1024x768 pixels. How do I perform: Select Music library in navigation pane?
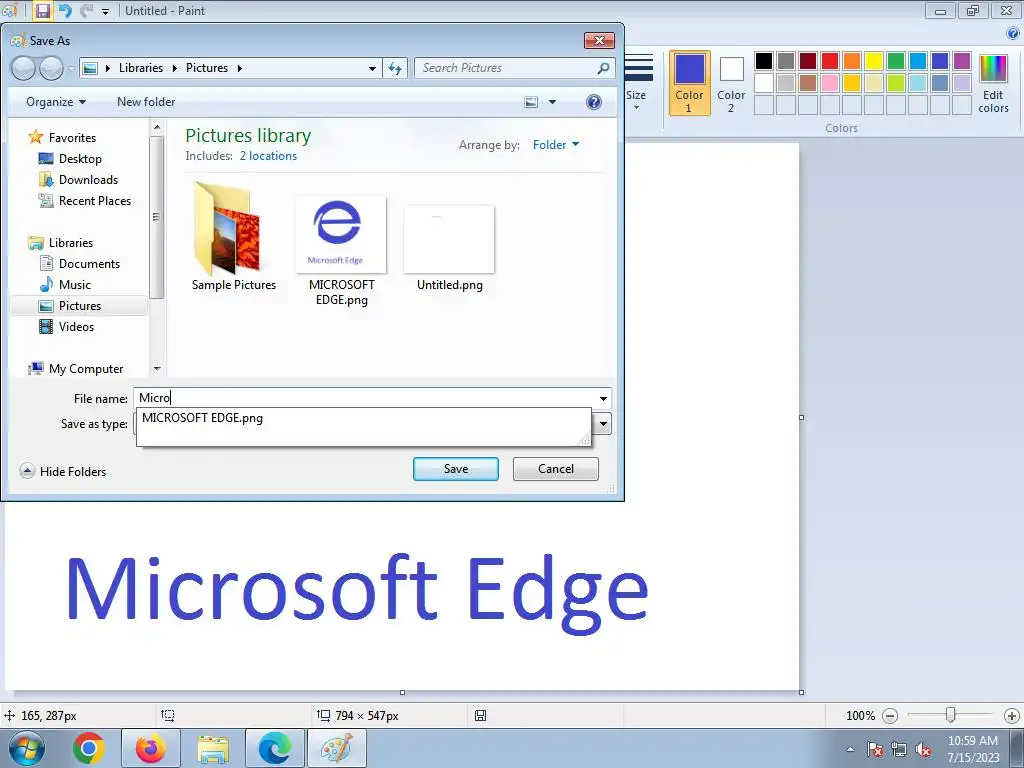(65, 285)
